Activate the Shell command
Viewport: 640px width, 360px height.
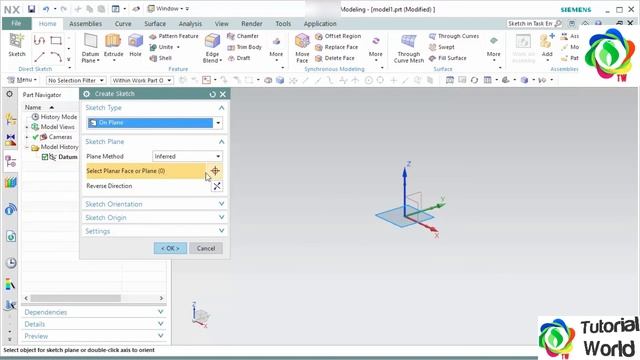pyautogui.click(x=160, y=58)
